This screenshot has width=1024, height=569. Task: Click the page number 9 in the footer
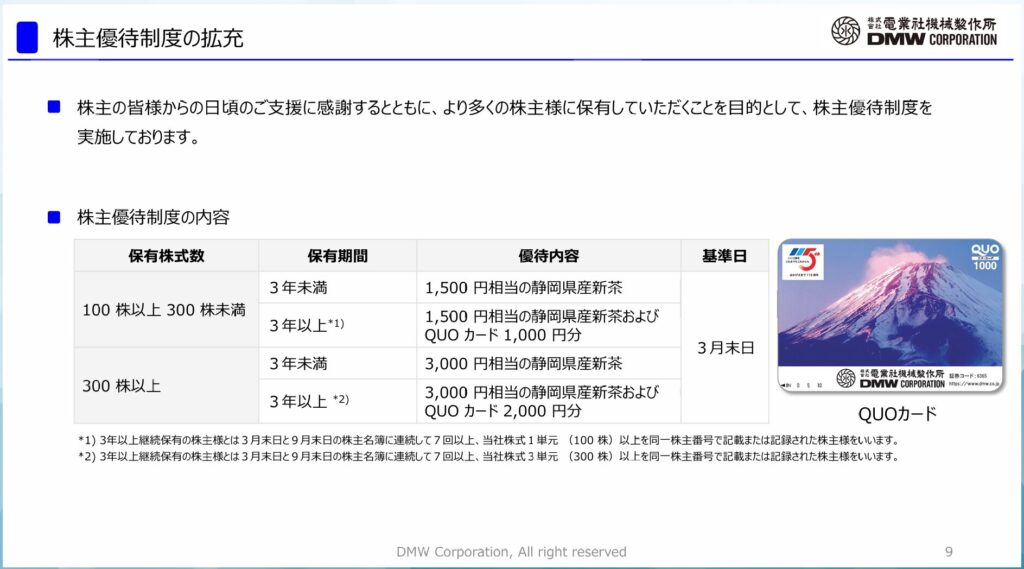coord(949,552)
